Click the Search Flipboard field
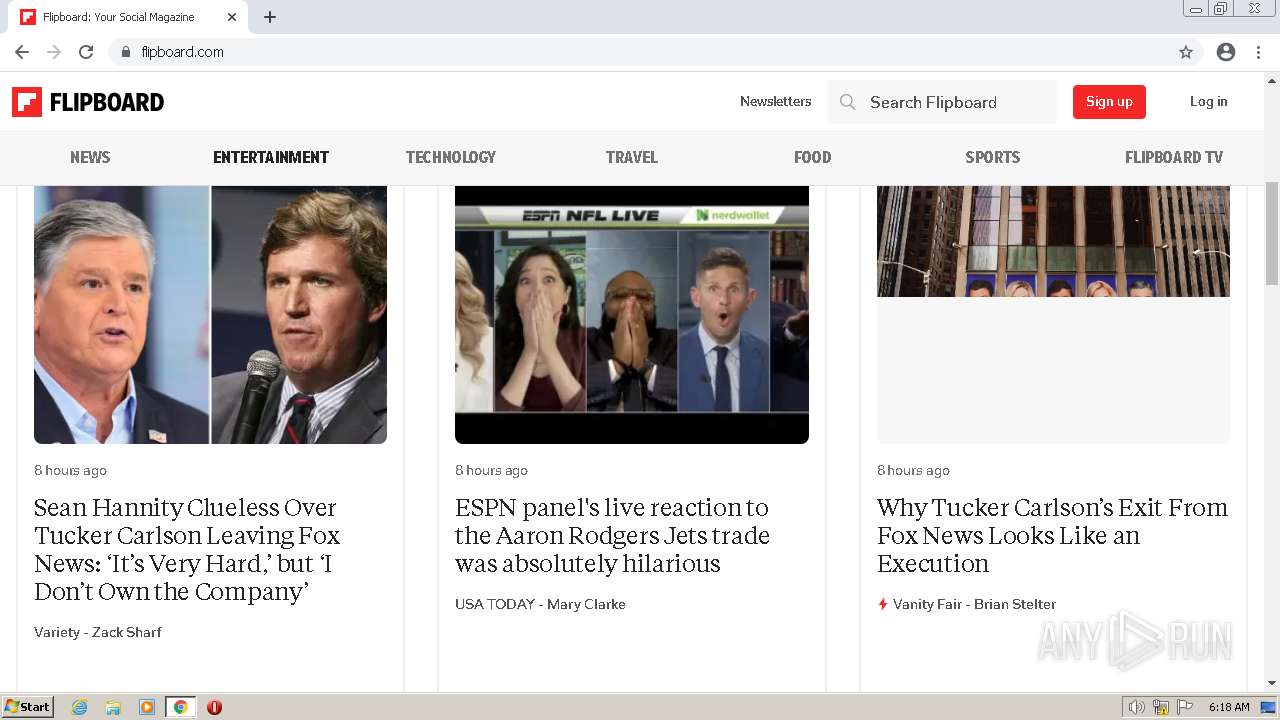Image resolution: width=1280 pixels, height=720 pixels. click(941, 102)
